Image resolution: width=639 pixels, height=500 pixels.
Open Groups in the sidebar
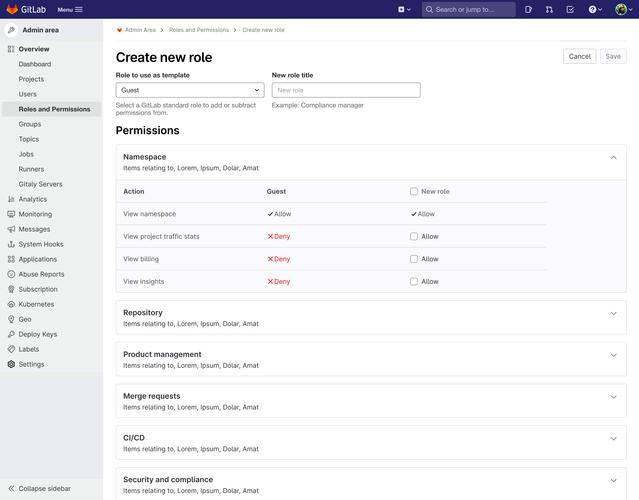(x=30, y=124)
